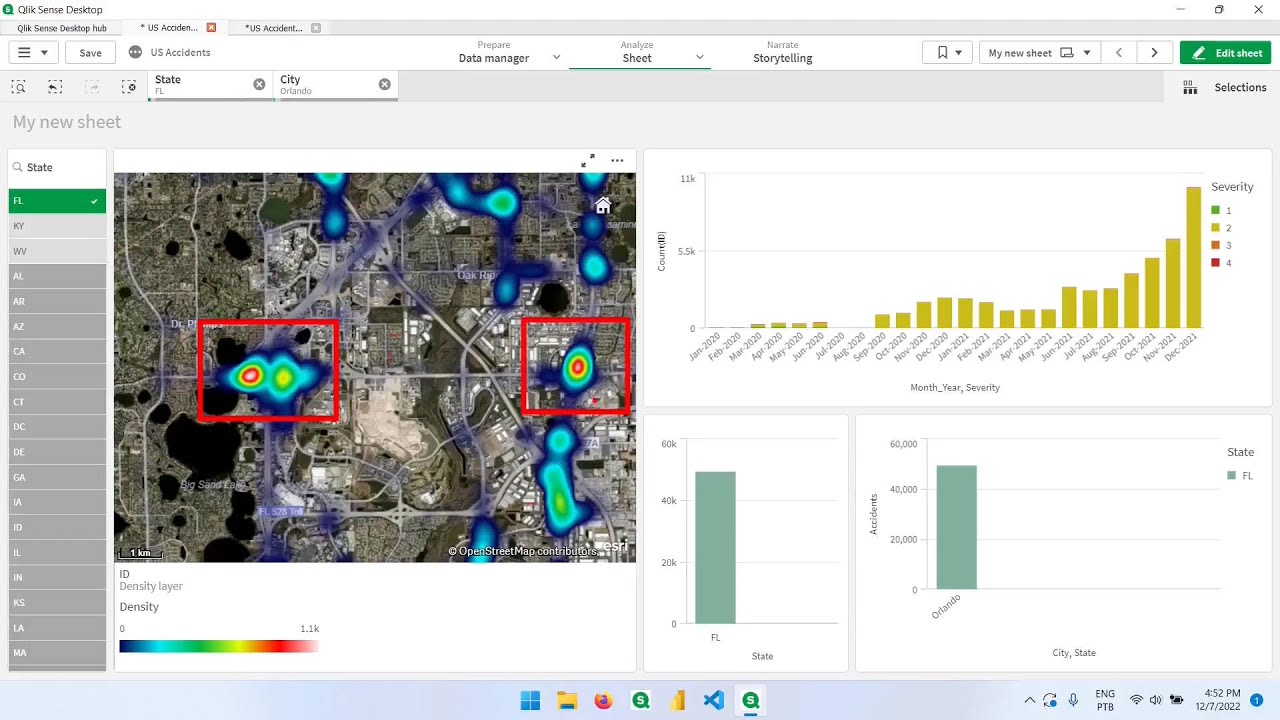Open File Explorer from the taskbar
The width and height of the screenshot is (1280, 720).
[x=567, y=700]
